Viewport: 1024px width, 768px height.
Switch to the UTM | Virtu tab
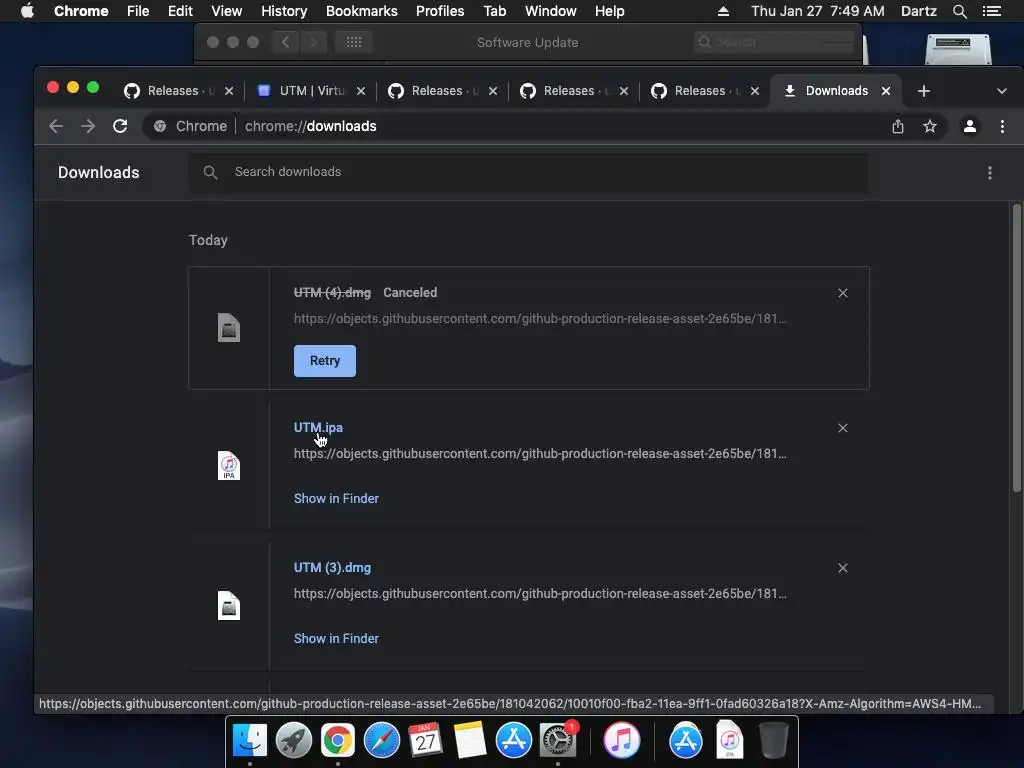311,91
